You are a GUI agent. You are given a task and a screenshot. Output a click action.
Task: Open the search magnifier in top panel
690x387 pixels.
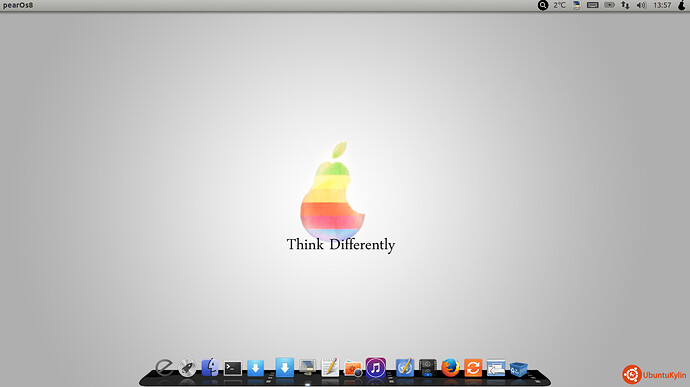point(543,5)
